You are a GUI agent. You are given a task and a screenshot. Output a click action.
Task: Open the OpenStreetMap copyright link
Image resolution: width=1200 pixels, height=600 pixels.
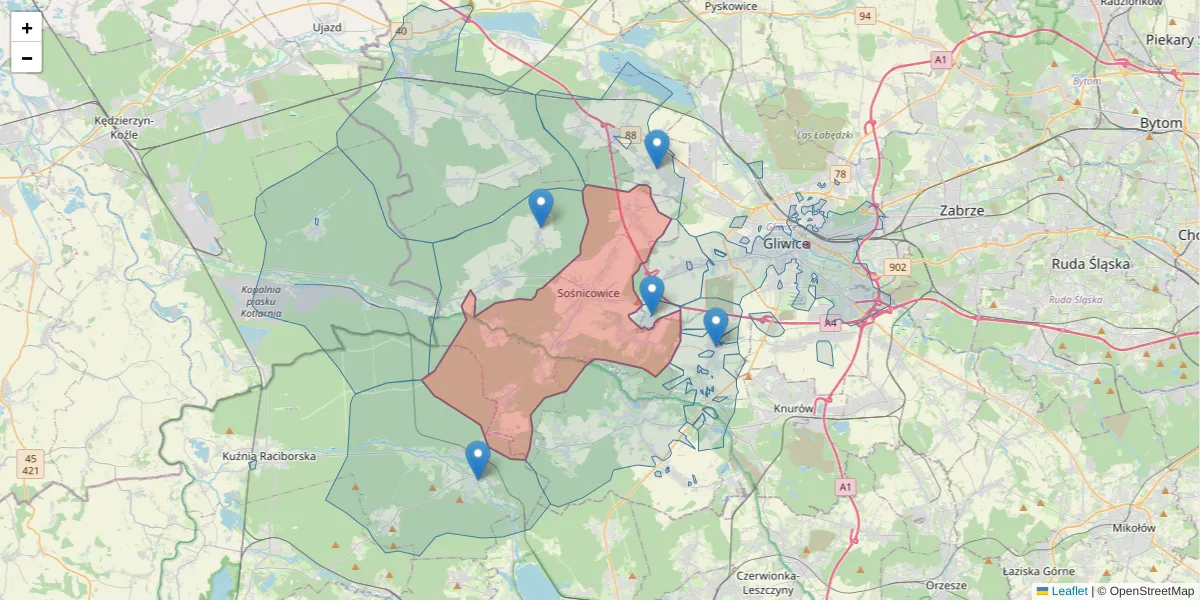[x=1152, y=591]
